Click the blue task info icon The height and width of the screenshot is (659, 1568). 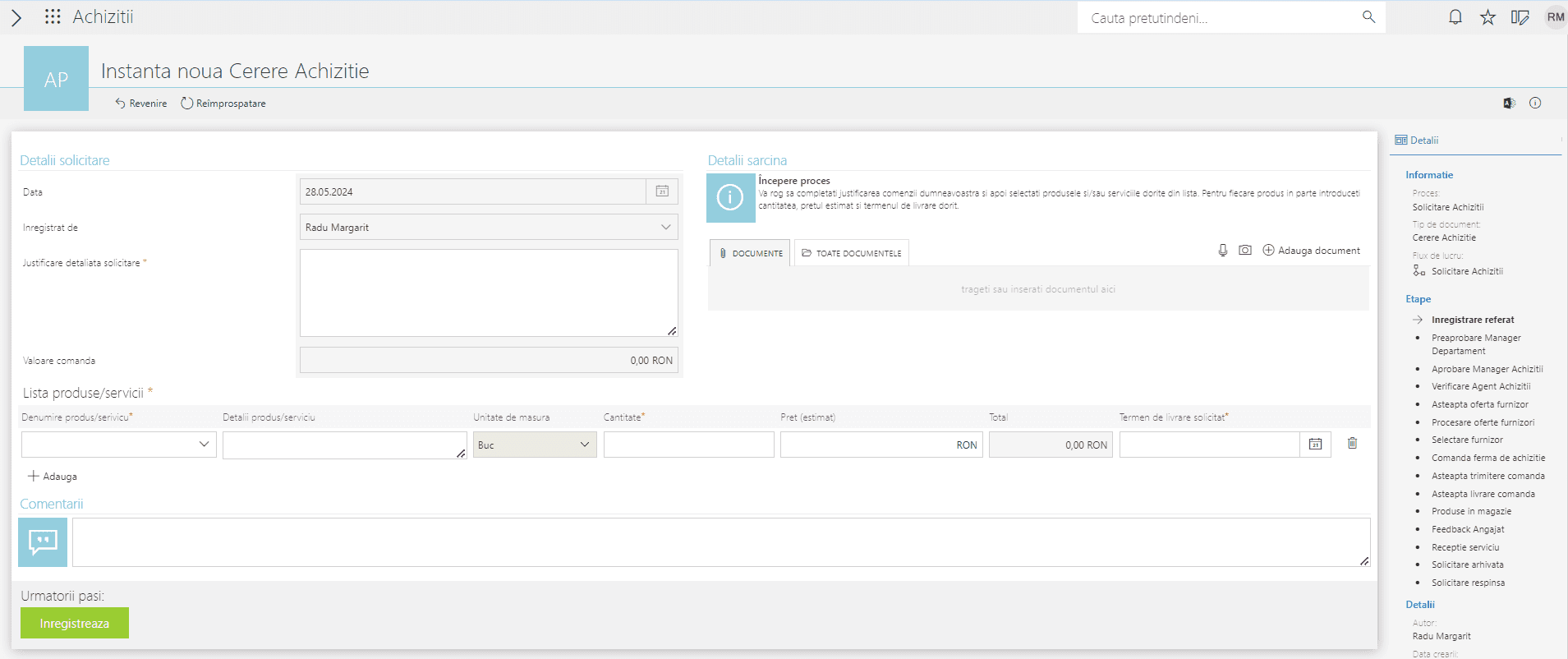click(x=731, y=198)
